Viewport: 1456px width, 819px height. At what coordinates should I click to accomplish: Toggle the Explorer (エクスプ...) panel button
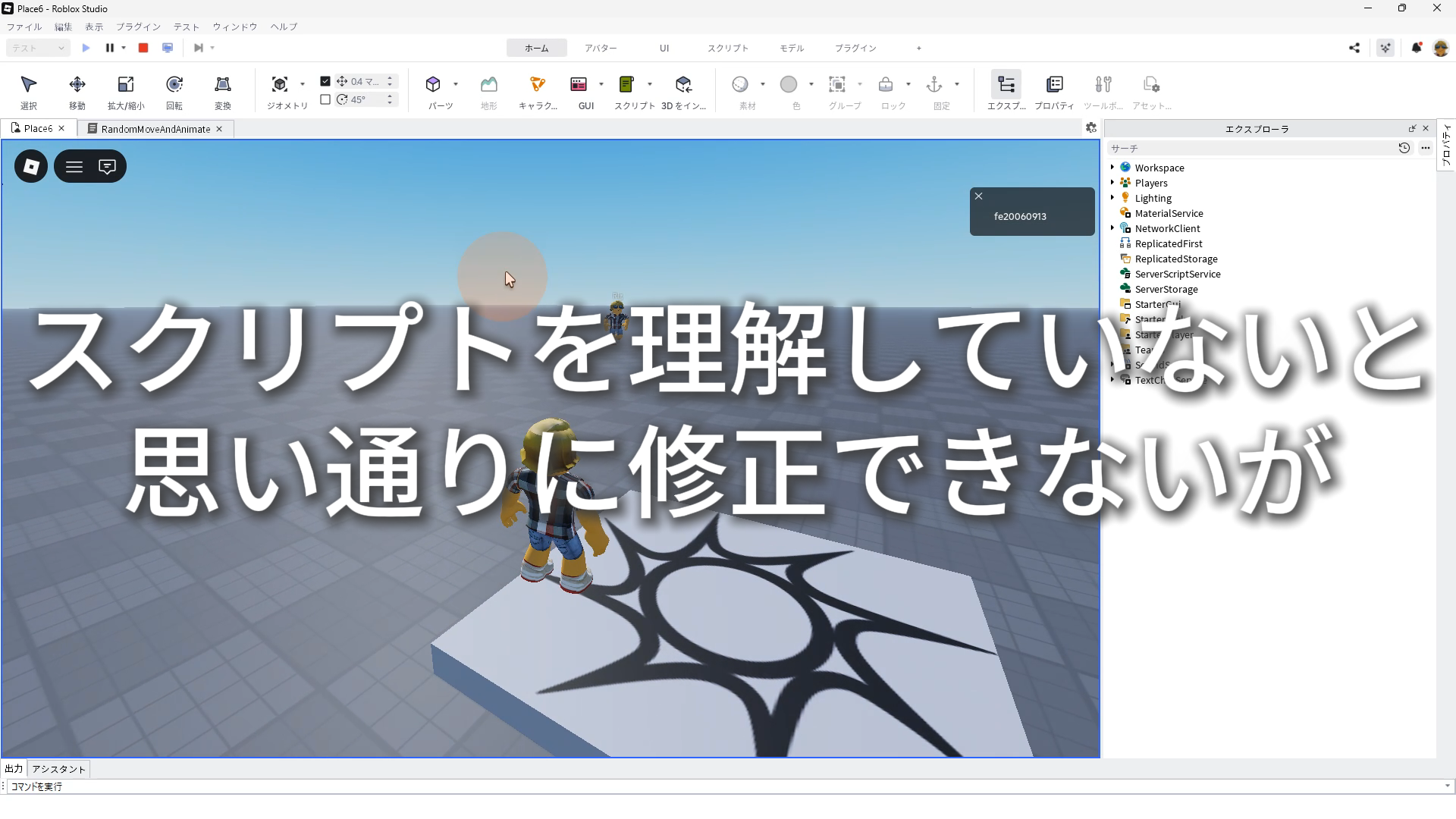tap(1006, 85)
